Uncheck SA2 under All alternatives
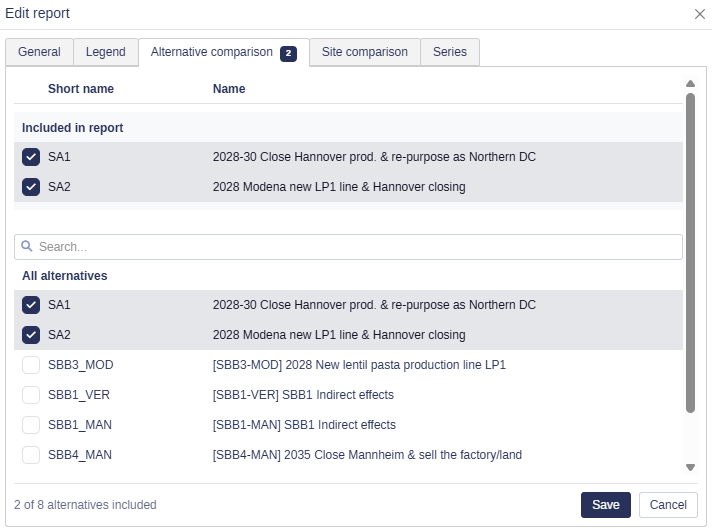The image size is (712, 531). 31,335
